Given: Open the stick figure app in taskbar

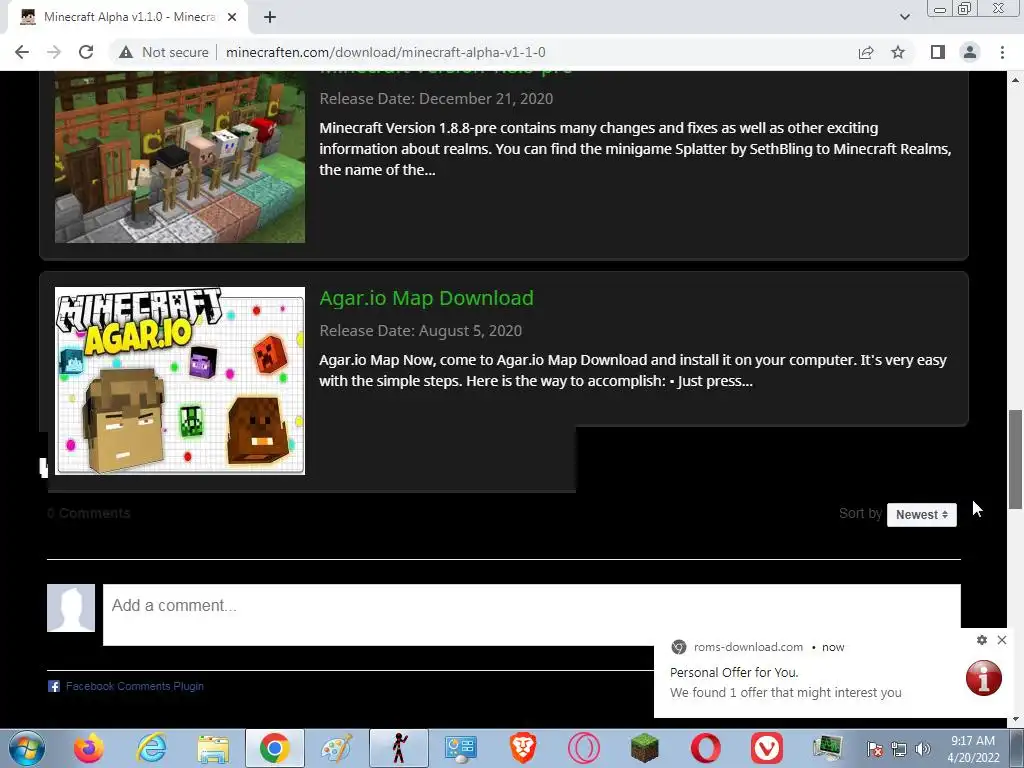Looking at the screenshot, I should coord(399,748).
